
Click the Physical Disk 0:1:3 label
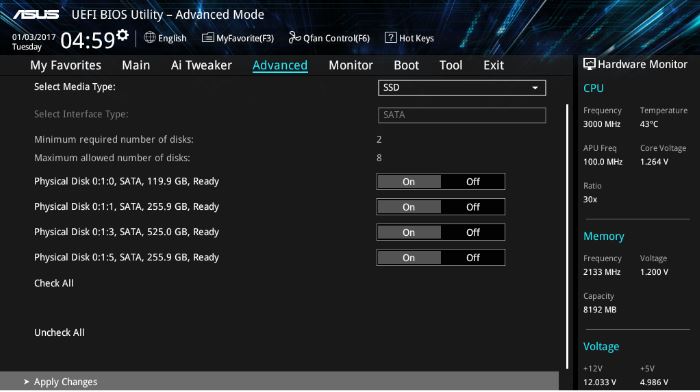pyautogui.click(x=127, y=232)
